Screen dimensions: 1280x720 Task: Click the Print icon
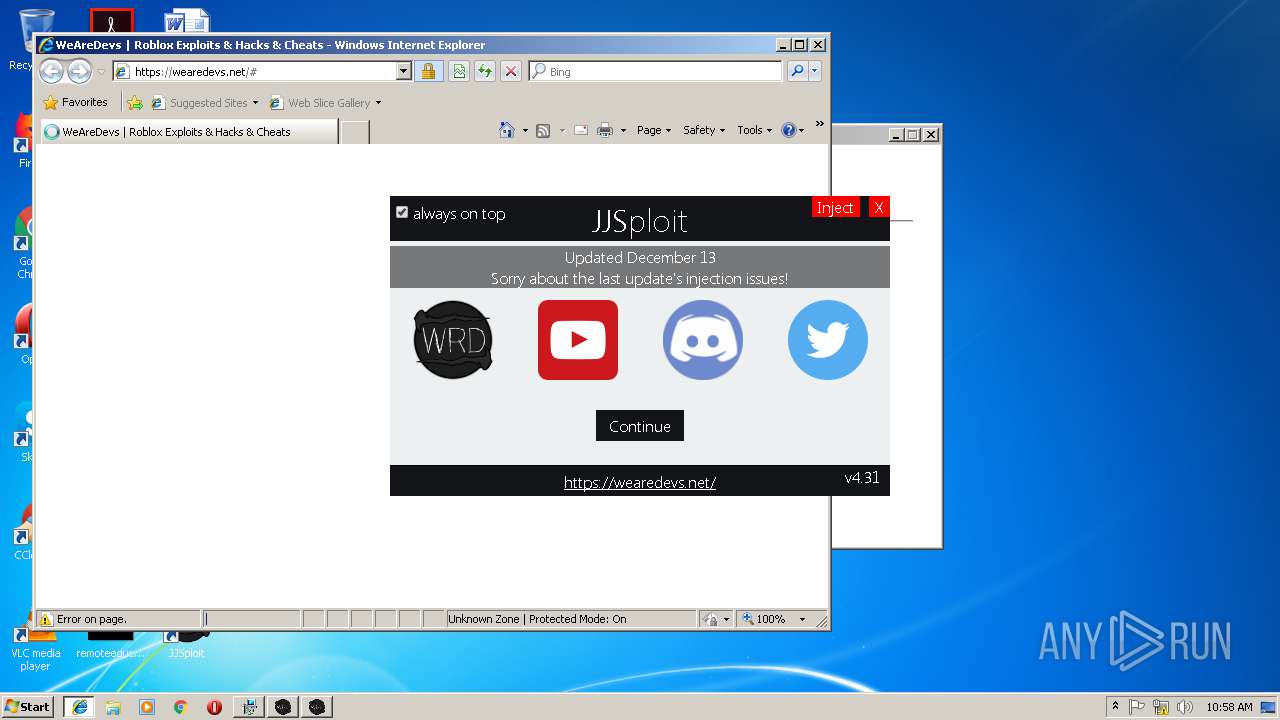(605, 130)
